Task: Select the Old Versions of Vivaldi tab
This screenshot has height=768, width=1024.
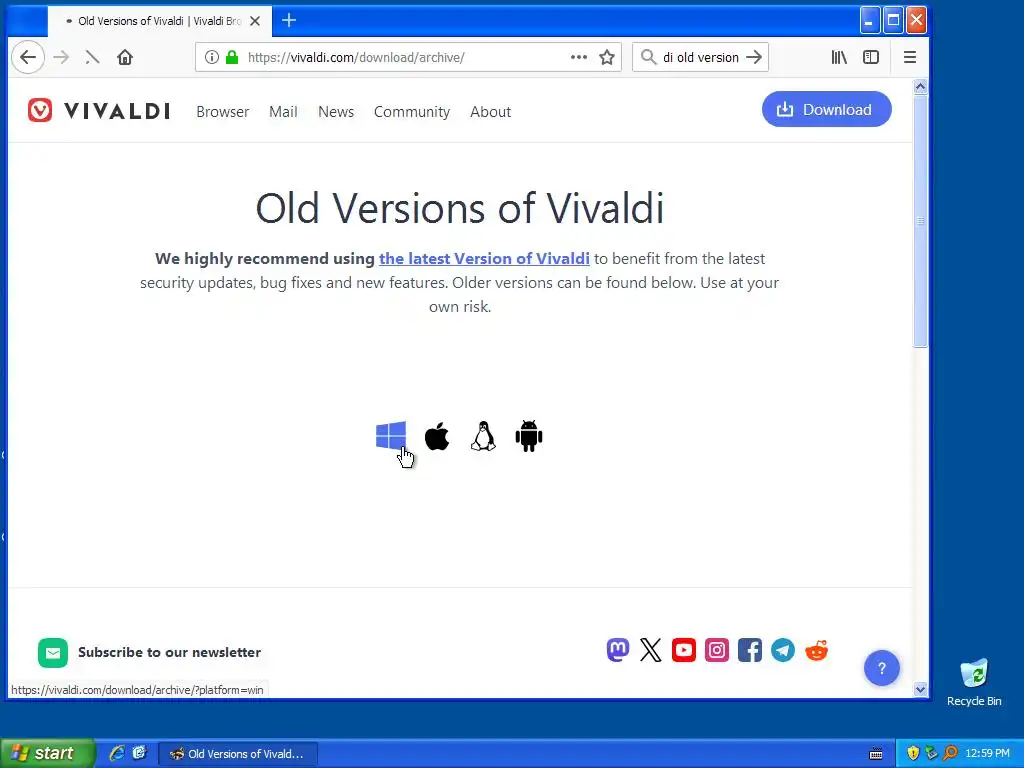Action: [x=159, y=21]
